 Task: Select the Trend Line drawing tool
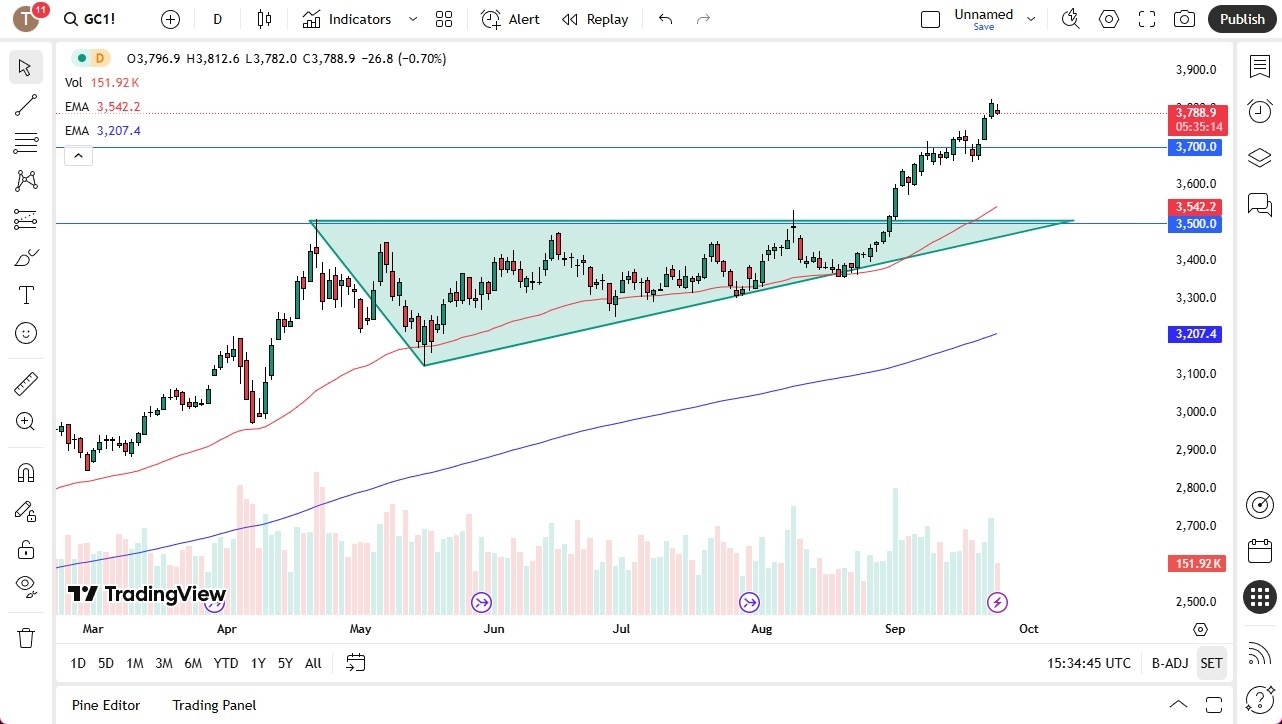pyautogui.click(x=25, y=105)
